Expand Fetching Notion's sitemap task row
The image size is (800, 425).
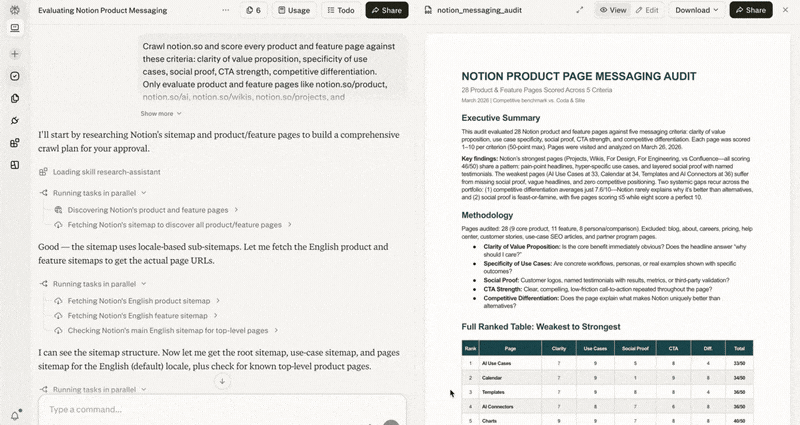point(173,224)
